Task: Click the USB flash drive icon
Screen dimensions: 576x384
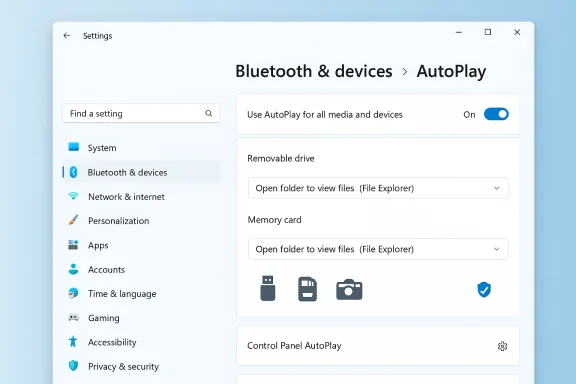Action: click(x=268, y=288)
